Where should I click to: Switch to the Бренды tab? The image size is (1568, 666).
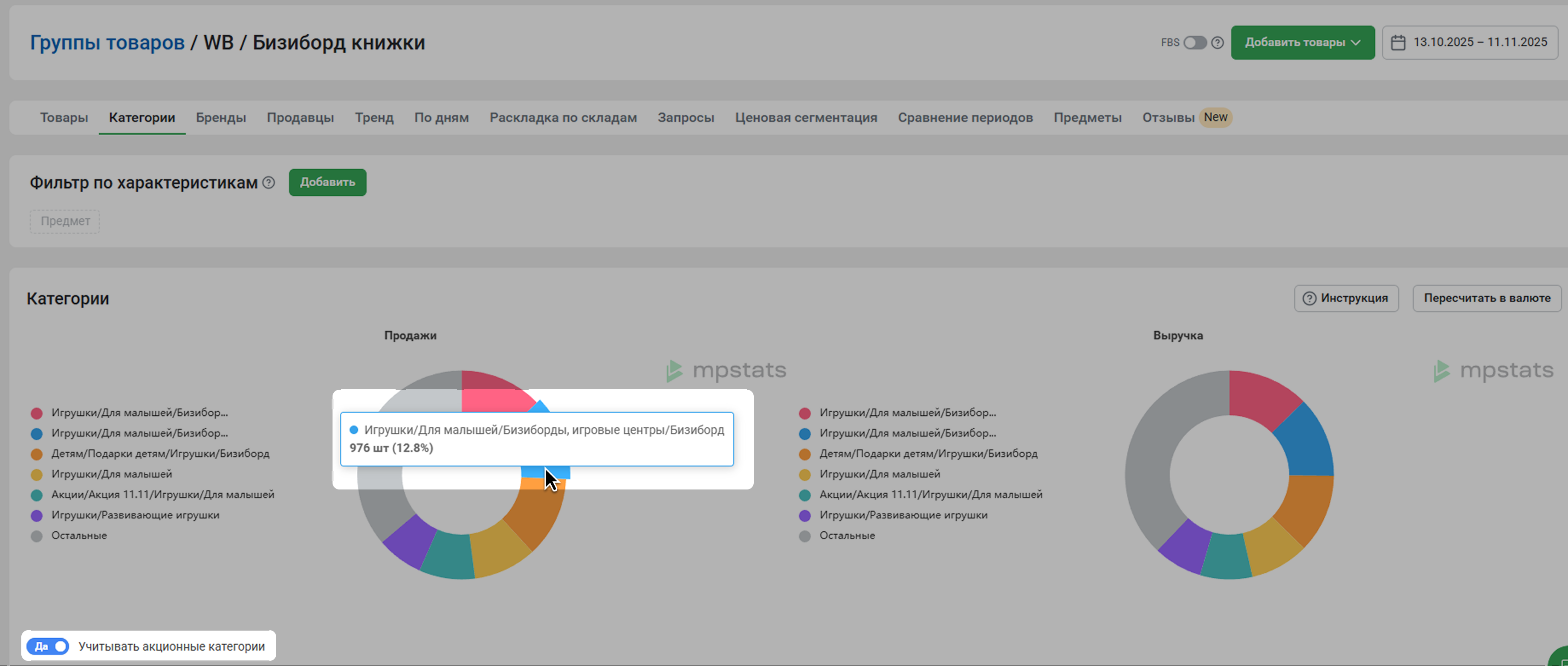pos(220,118)
